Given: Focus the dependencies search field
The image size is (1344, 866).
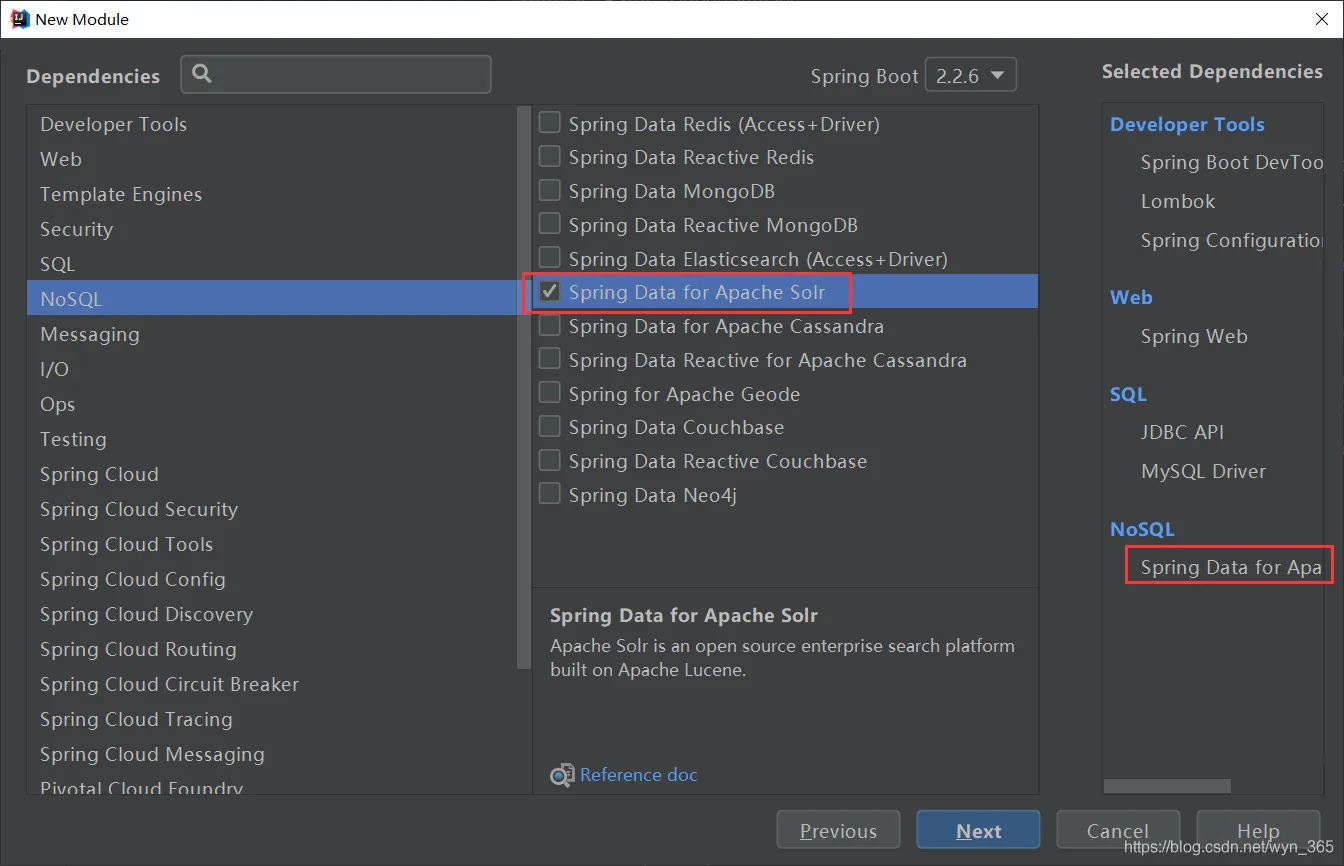Looking at the screenshot, I should pyautogui.click(x=336, y=74).
